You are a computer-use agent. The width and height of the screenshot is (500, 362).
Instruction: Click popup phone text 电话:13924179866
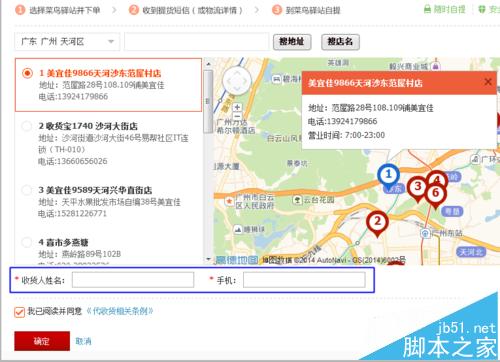click(343, 121)
